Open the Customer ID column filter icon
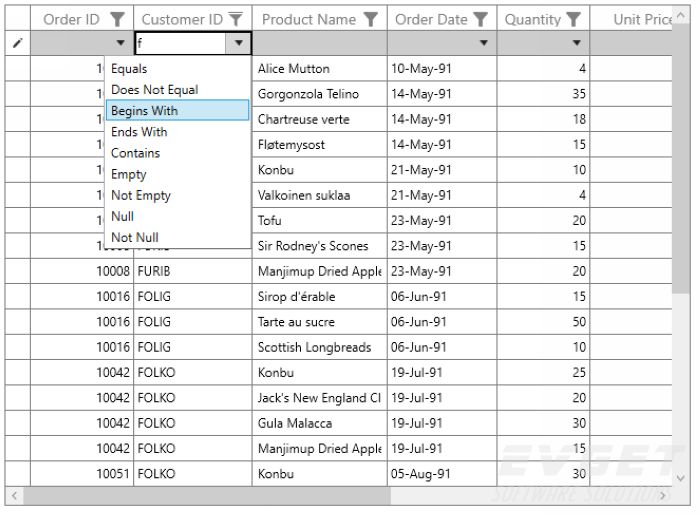The height and width of the screenshot is (514, 700). coord(235,19)
